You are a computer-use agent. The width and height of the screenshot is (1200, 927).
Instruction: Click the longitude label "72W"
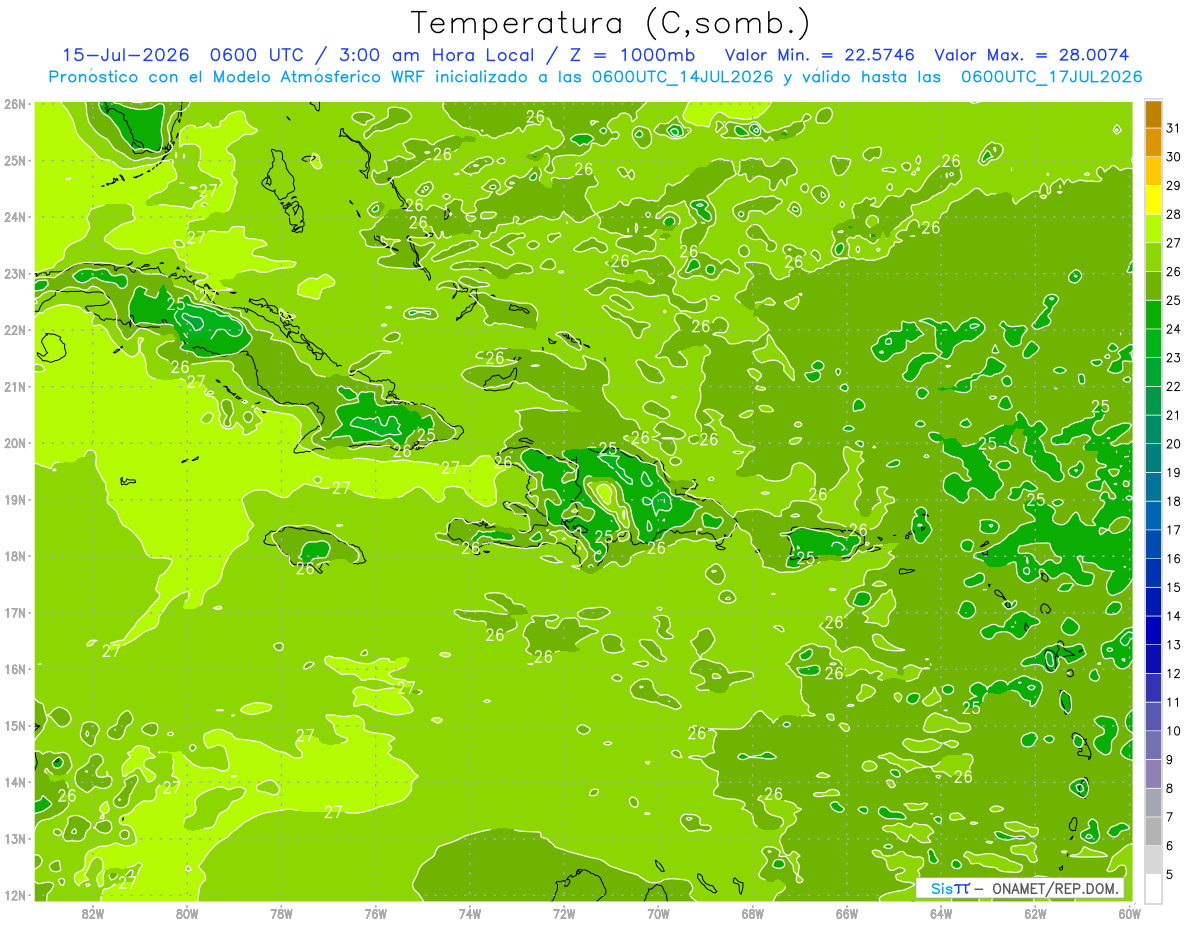(564, 913)
